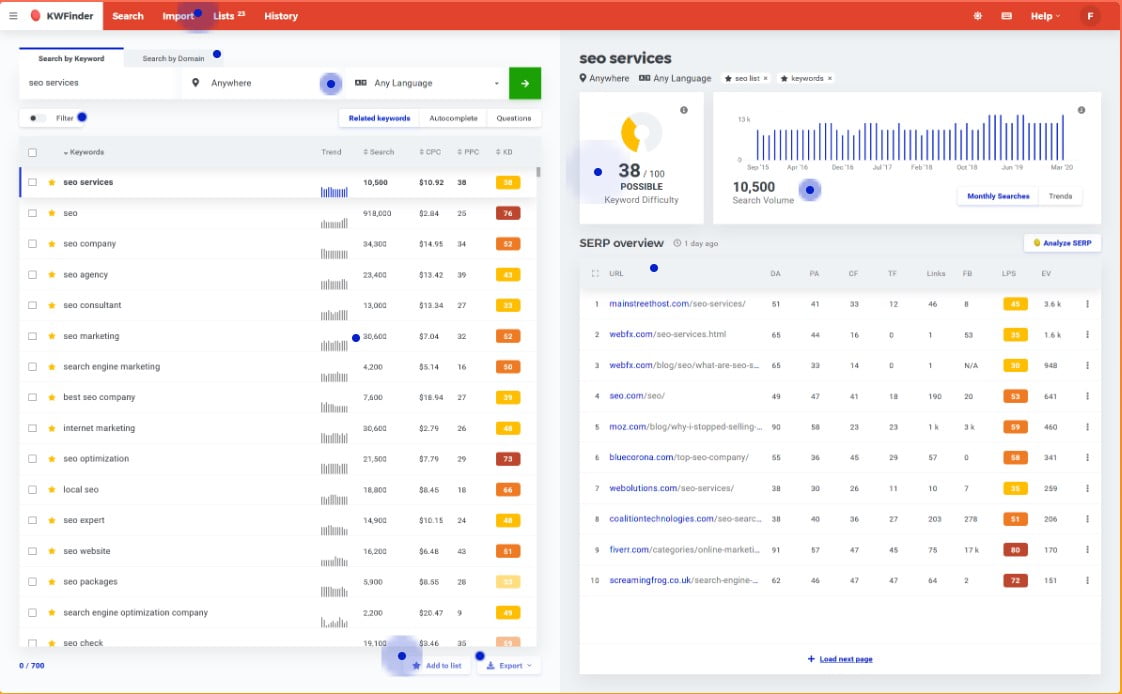Check the local seo row checkbox
Image resolution: width=1122 pixels, height=694 pixels.
point(32,489)
